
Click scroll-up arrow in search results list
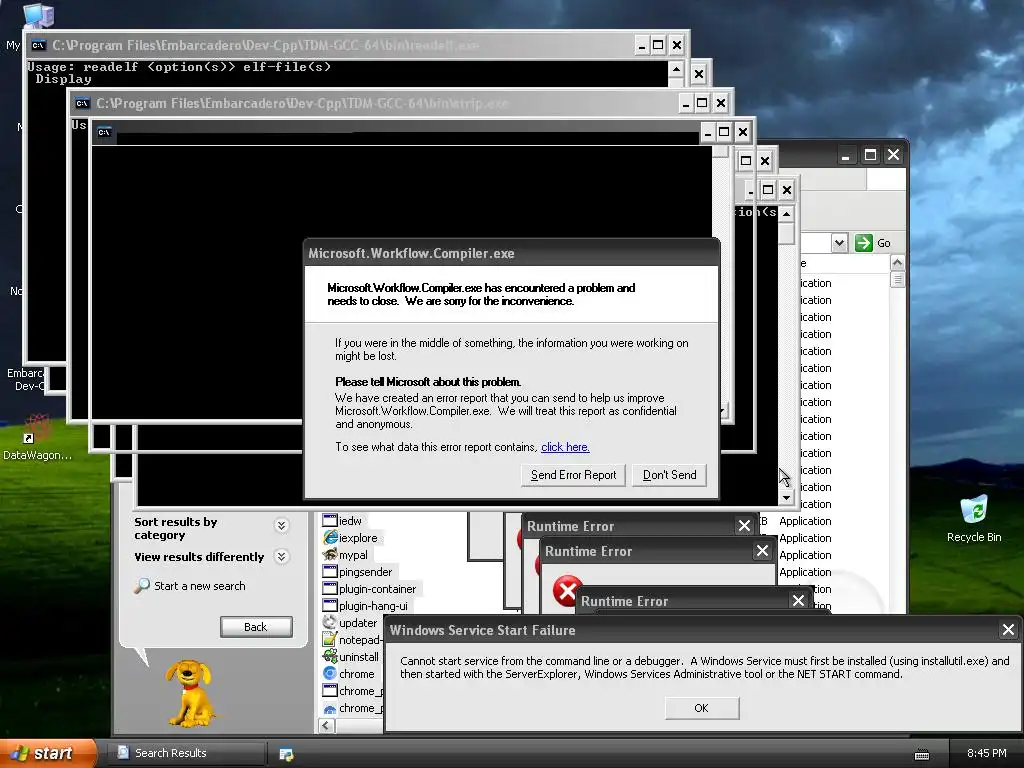click(897, 263)
